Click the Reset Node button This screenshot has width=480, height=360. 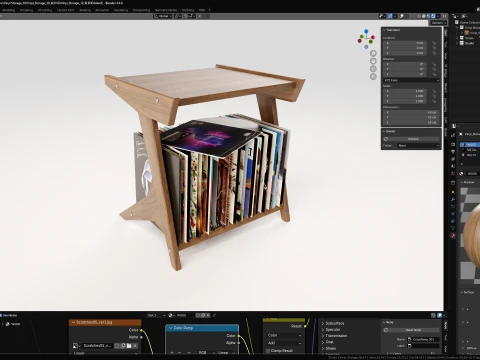click(x=411, y=330)
